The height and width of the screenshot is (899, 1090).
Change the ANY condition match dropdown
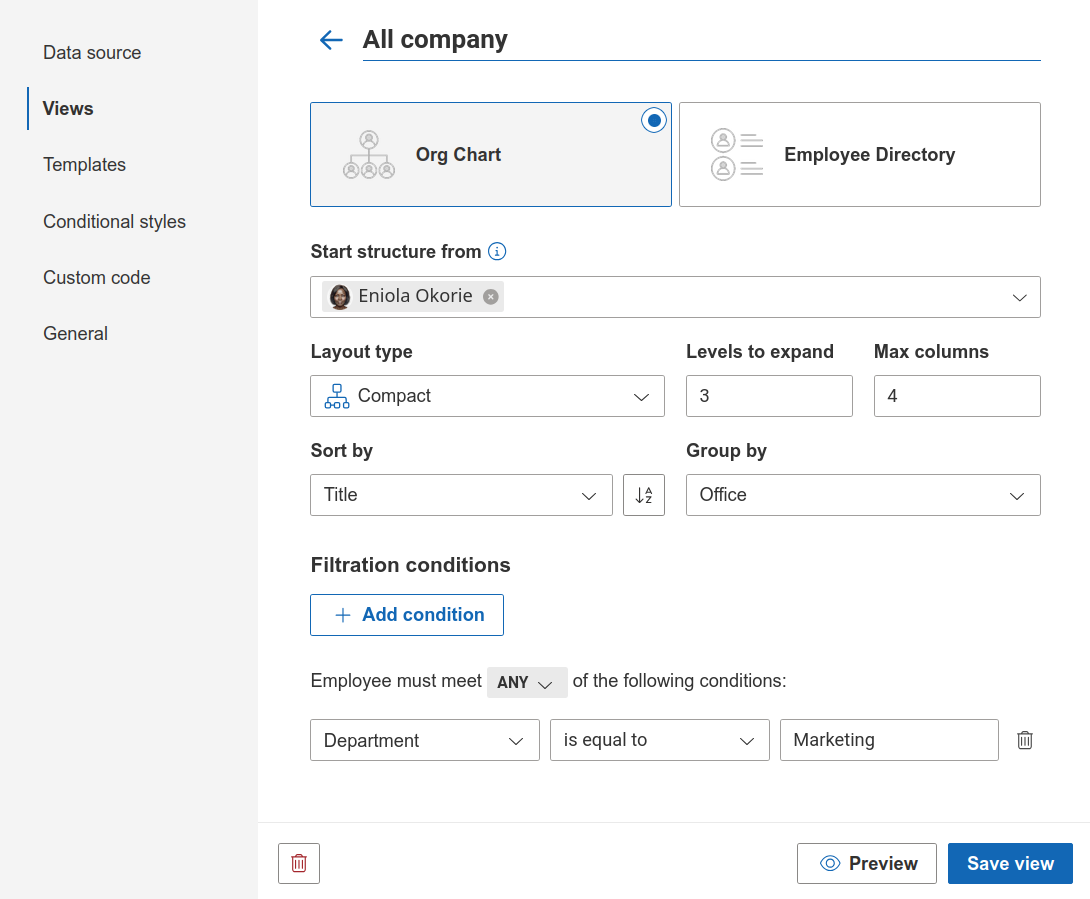527,683
